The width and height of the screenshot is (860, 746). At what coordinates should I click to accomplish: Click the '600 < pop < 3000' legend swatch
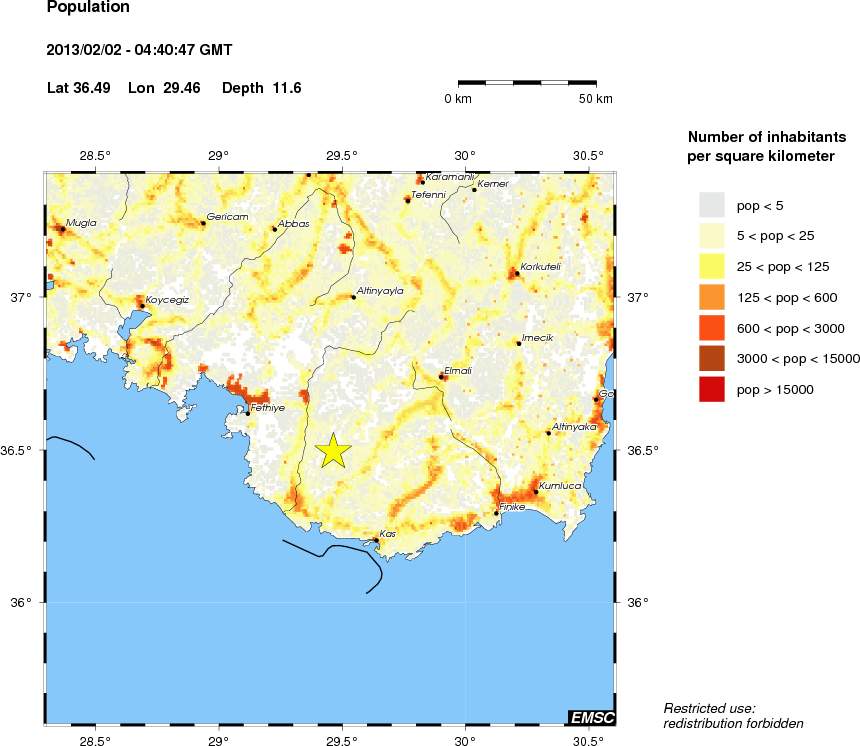711,328
